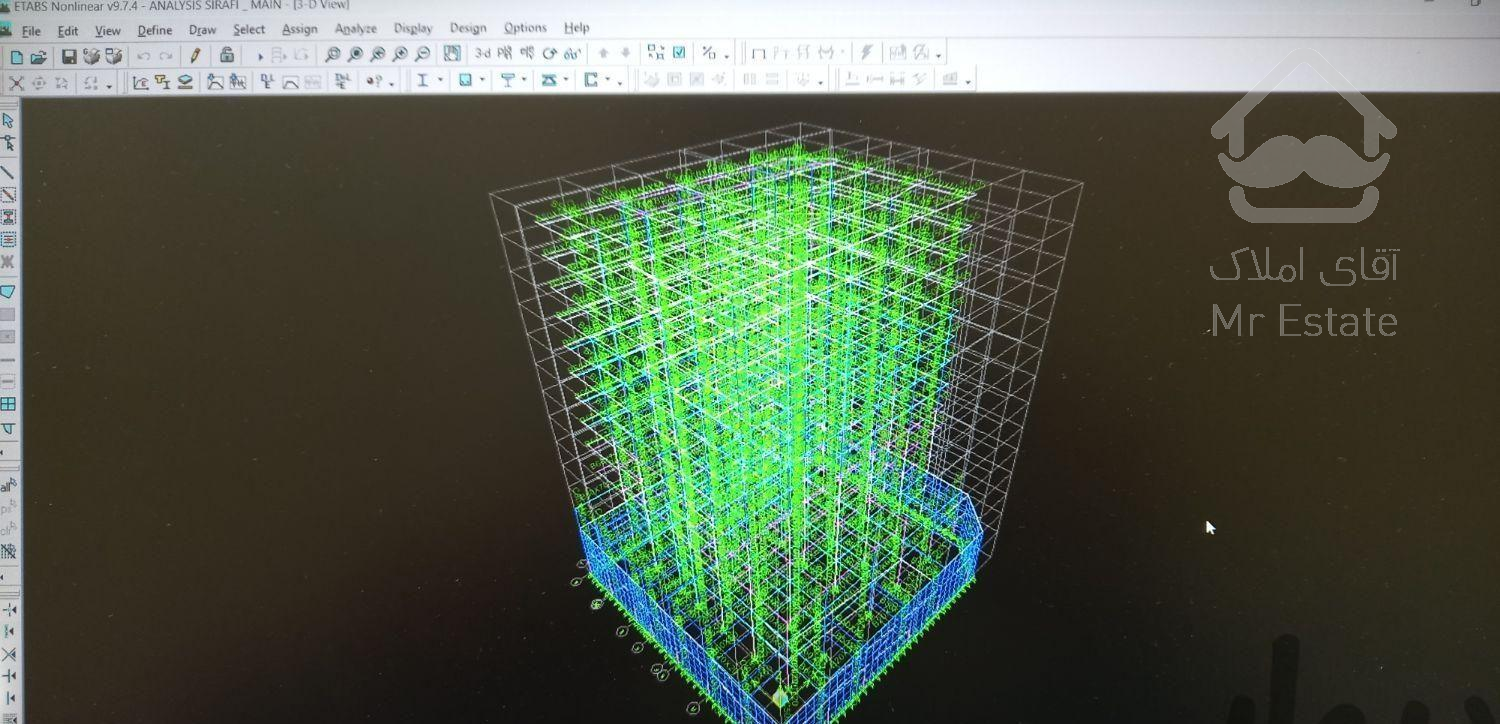Open the File menu
This screenshot has width=1500, height=724.
(31, 31)
